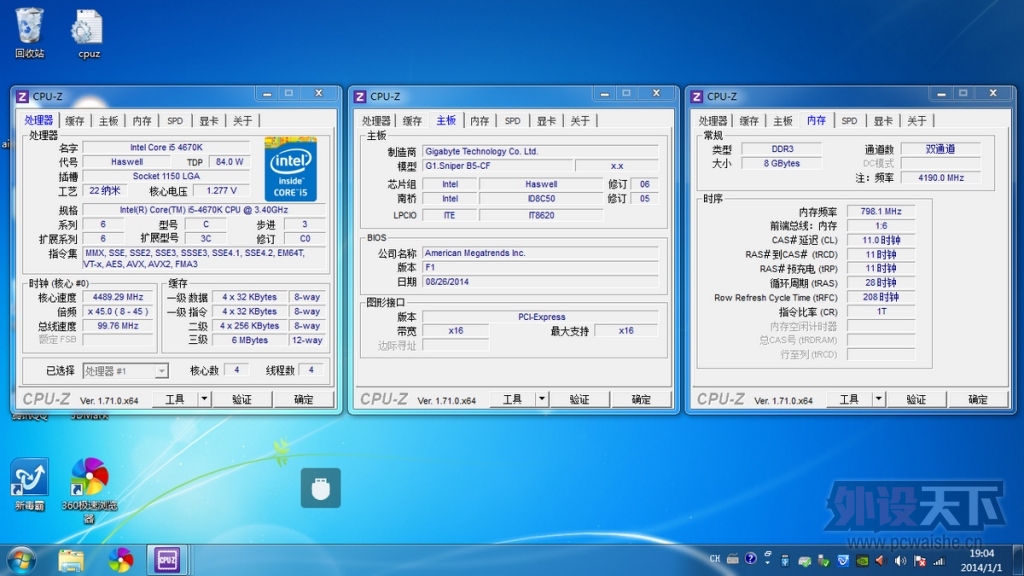This screenshot has width=1024, height=576.
Task: Switch to 缓存 tab in the processor window
Action: (x=74, y=121)
